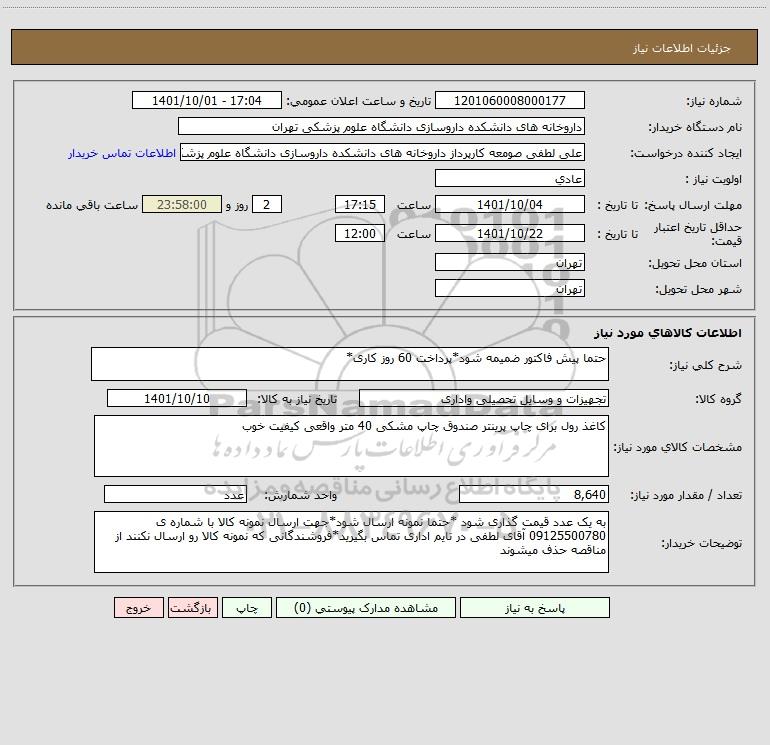
Task: Click the buyer organization name field
Action: coord(381,127)
